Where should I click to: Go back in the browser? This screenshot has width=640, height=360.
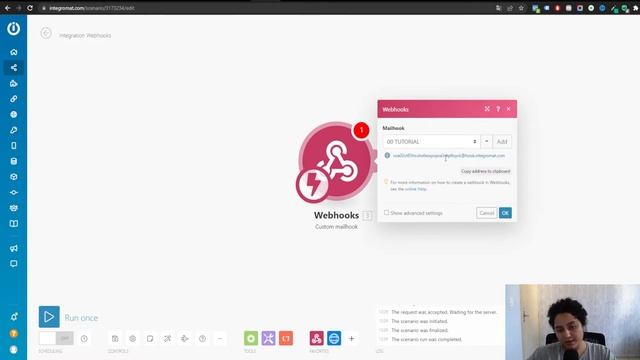click(7, 8)
